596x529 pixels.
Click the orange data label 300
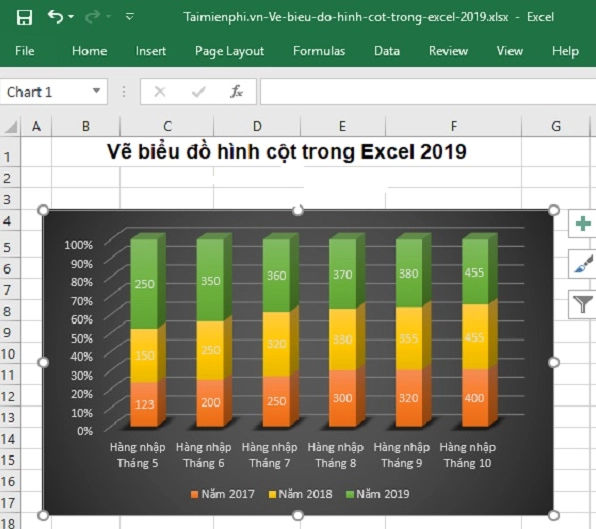click(342, 398)
